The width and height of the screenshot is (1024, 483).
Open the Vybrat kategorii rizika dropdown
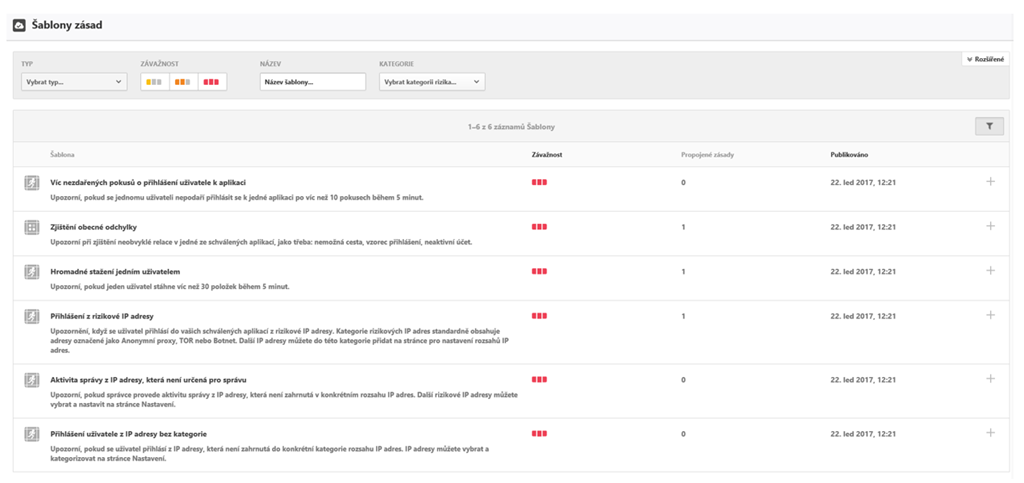432,82
